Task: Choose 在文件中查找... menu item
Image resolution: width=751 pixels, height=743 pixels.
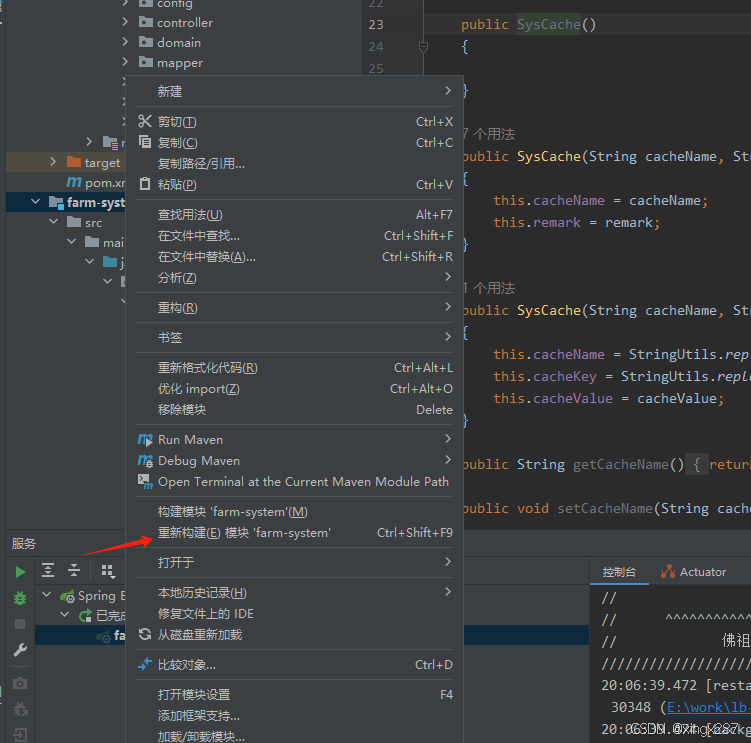Action: tap(295, 236)
